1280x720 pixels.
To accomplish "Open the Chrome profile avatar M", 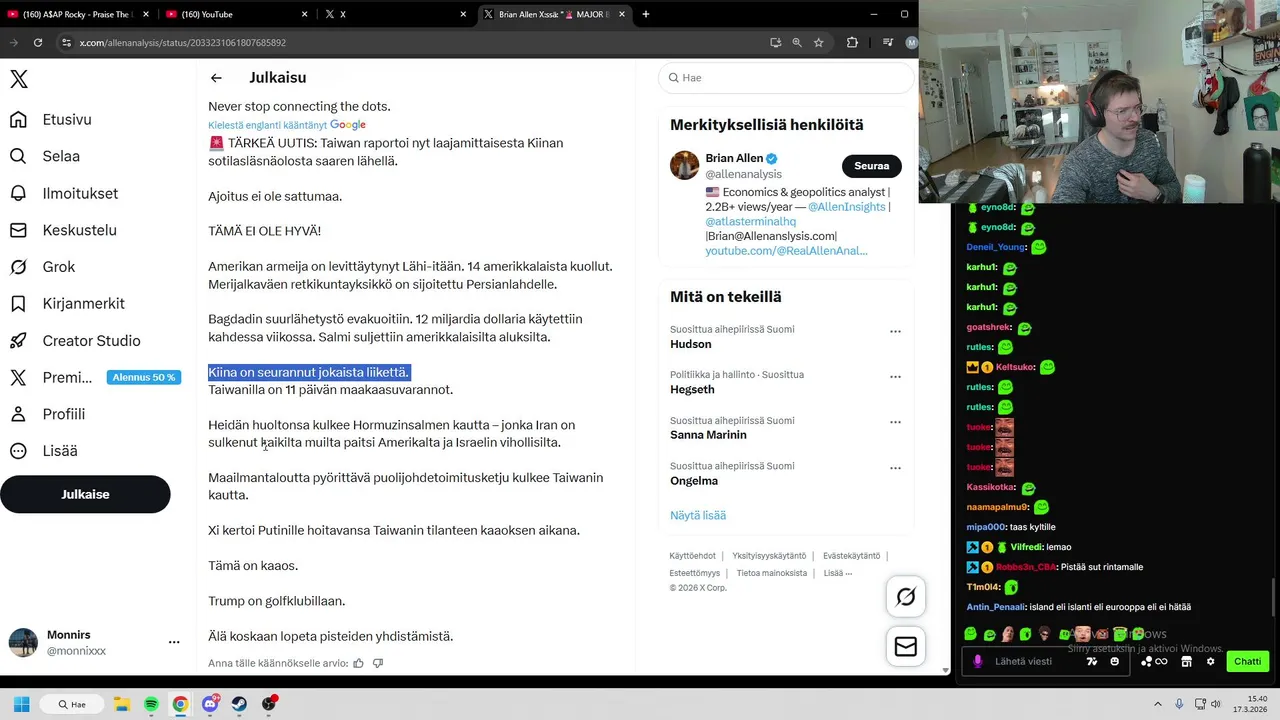I will point(911,43).
